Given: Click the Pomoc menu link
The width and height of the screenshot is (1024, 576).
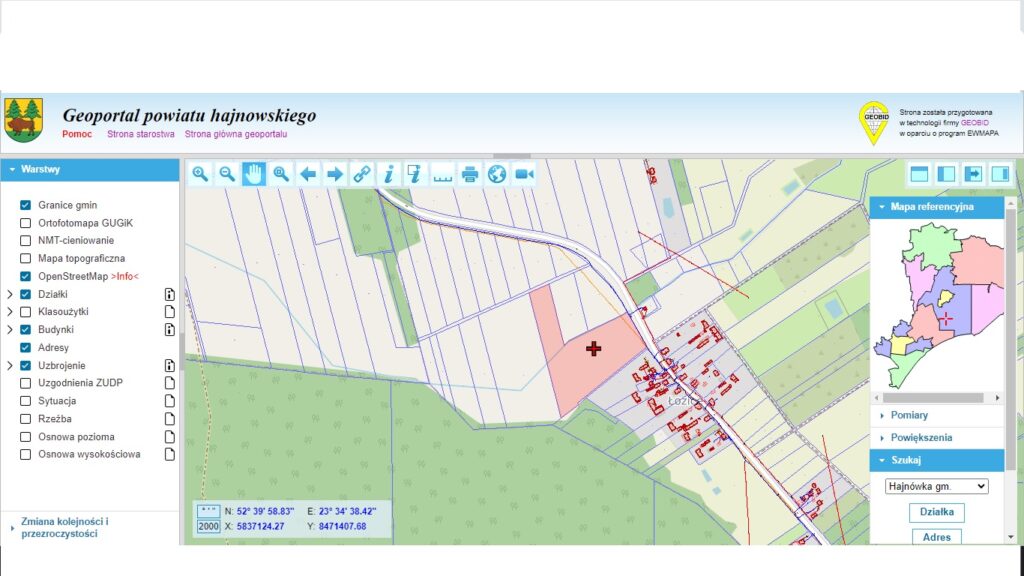Looking at the screenshot, I should coord(77,134).
